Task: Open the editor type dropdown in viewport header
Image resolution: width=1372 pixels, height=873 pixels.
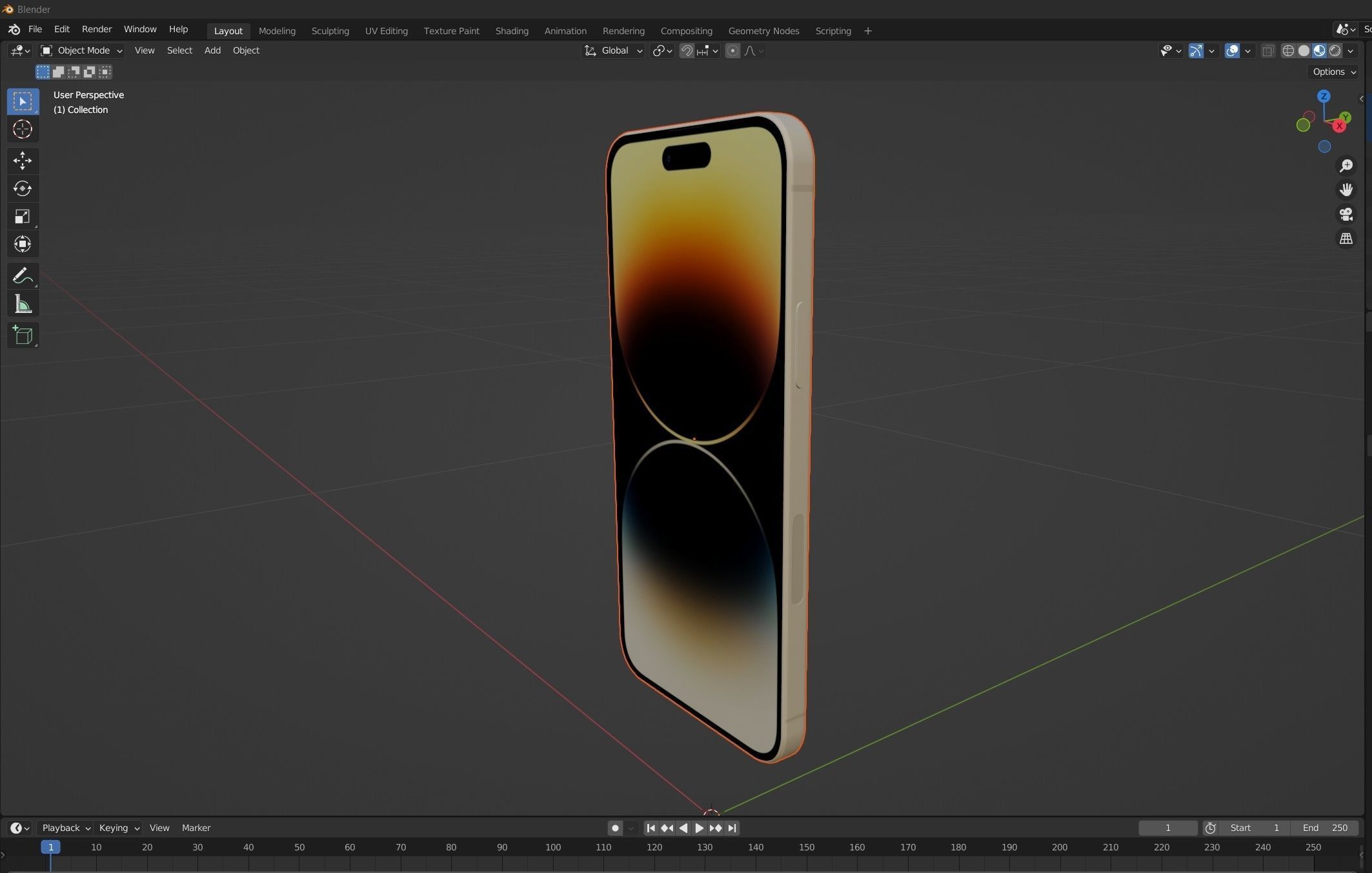Action: [x=19, y=50]
